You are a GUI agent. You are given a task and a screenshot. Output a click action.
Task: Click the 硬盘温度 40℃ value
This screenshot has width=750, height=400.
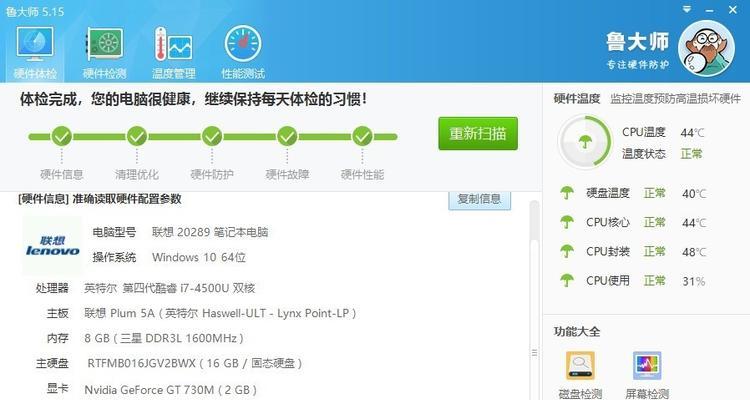pyautogui.click(x=694, y=193)
